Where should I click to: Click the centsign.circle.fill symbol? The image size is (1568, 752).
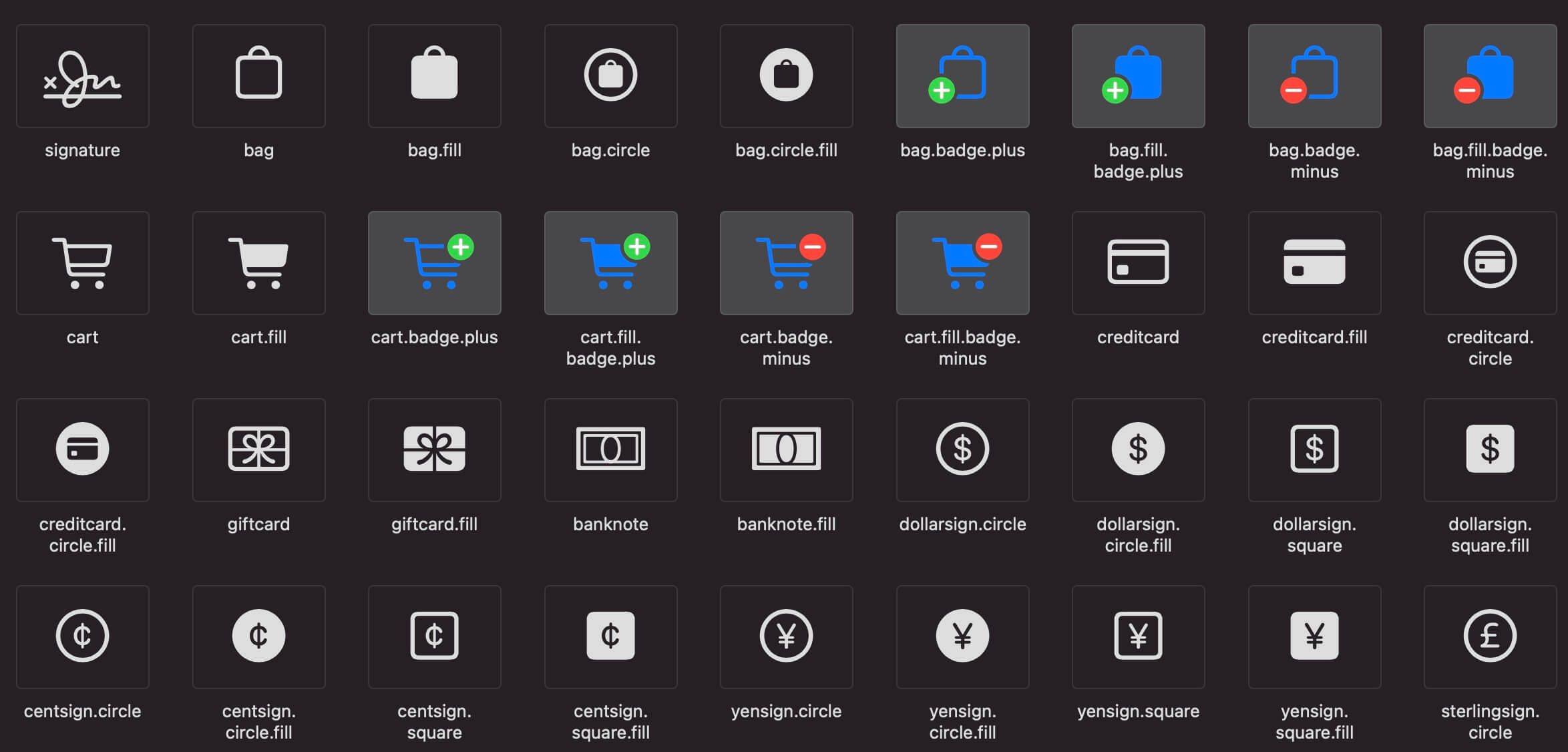click(x=258, y=636)
